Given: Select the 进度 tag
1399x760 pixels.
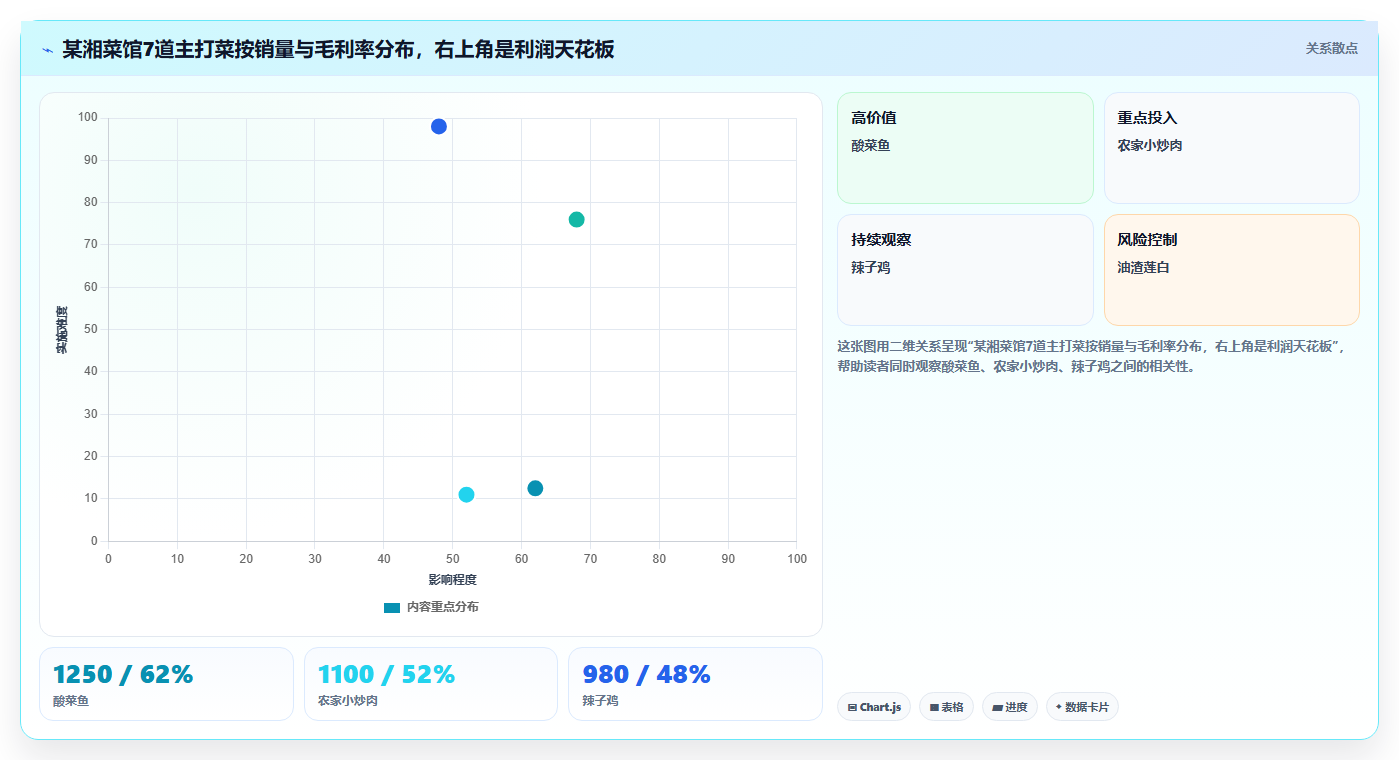Looking at the screenshot, I should [x=1010, y=707].
